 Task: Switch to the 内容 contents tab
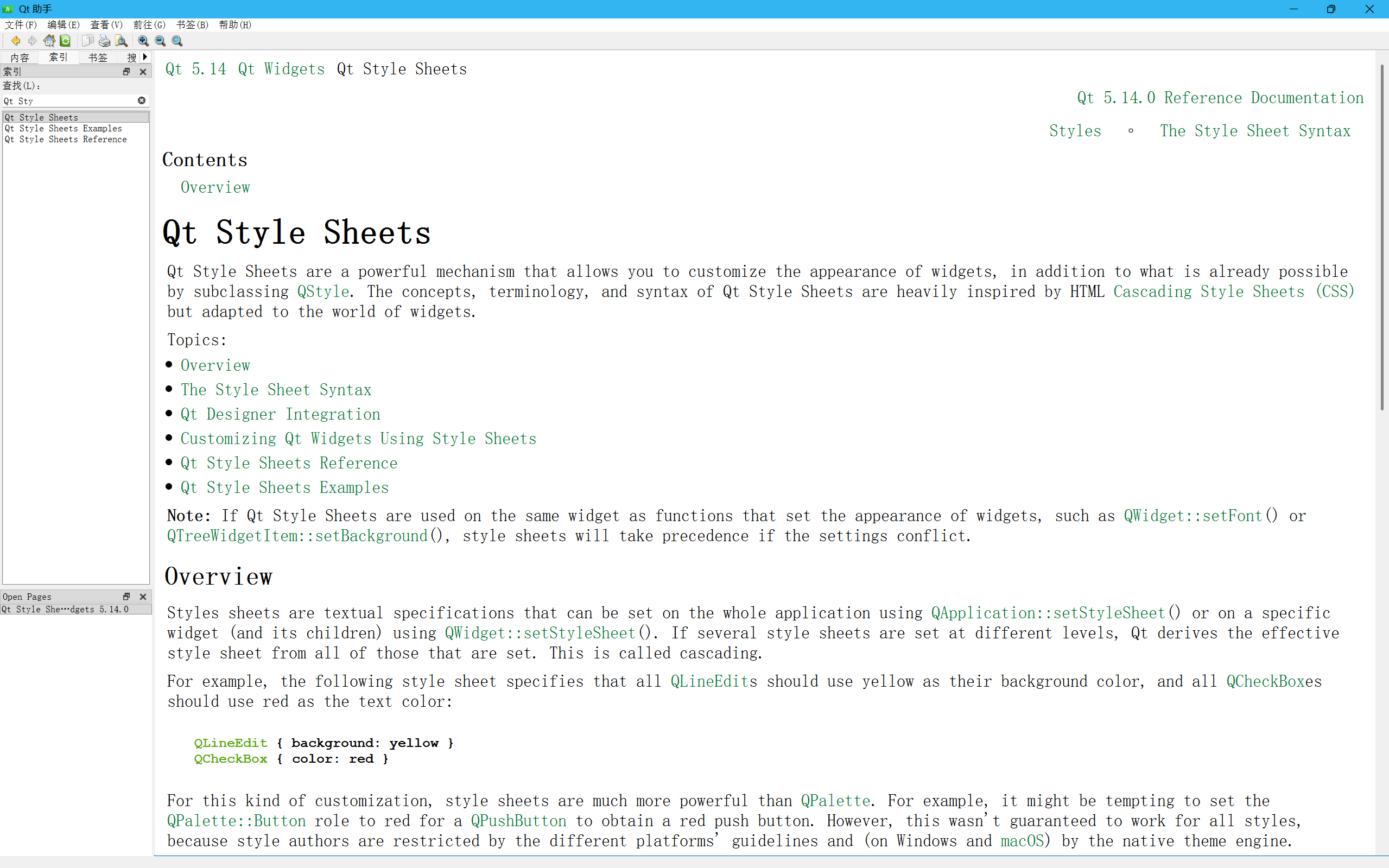pos(20,58)
